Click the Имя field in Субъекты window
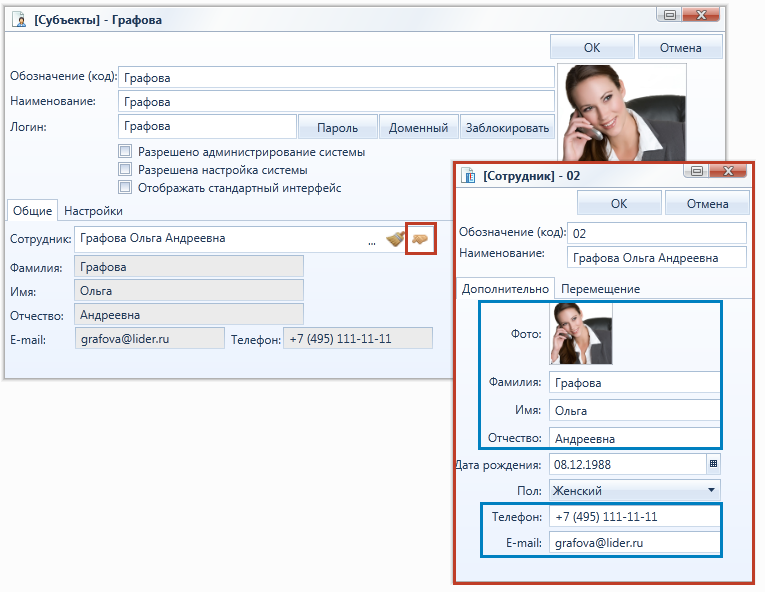Screen dimensions: 765x592 (189, 290)
